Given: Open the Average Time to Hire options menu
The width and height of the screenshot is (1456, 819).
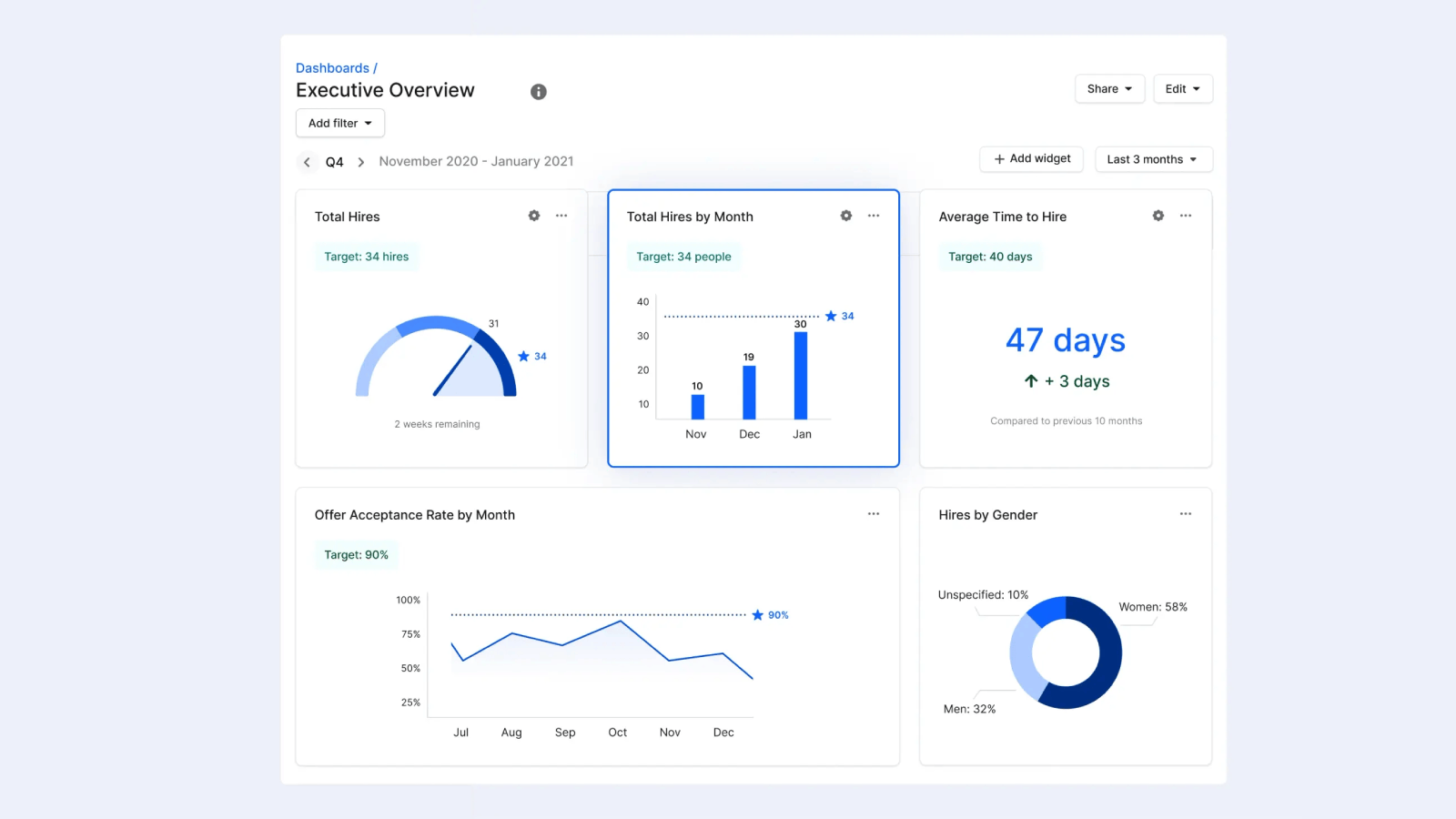Looking at the screenshot, I should coord(1186,216).
